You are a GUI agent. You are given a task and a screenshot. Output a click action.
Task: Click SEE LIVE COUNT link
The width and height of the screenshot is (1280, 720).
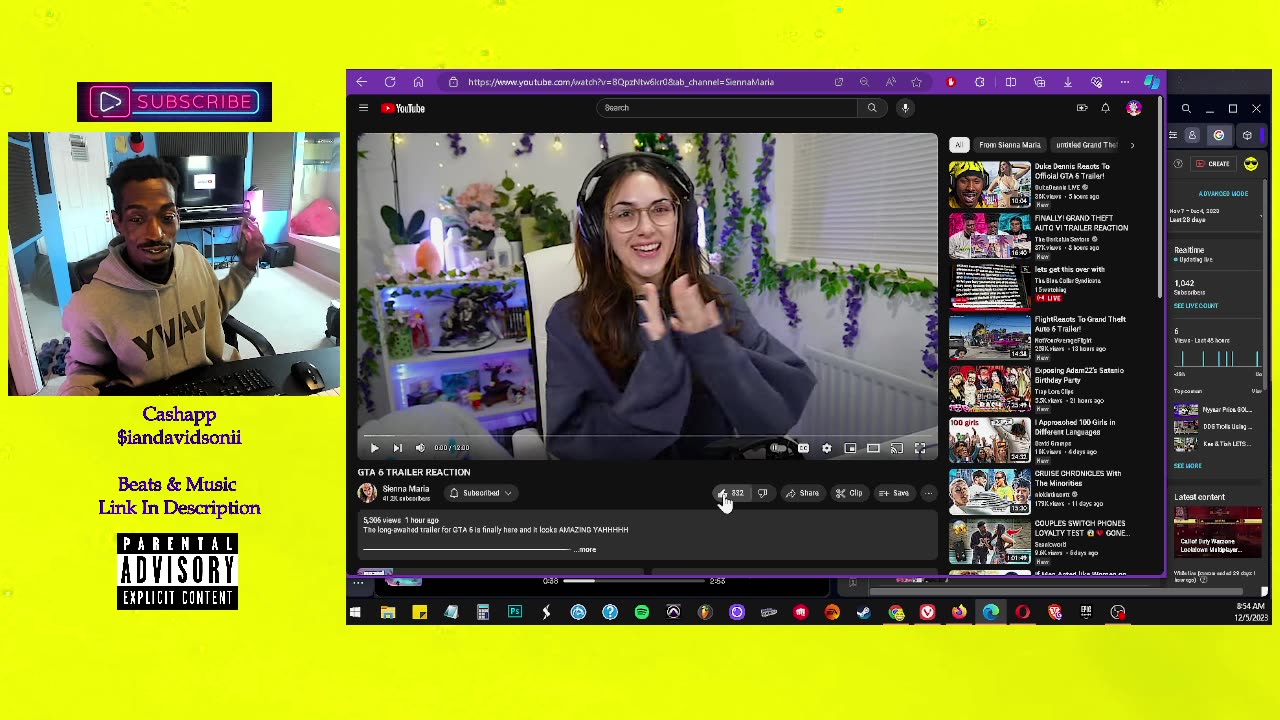1196,306
